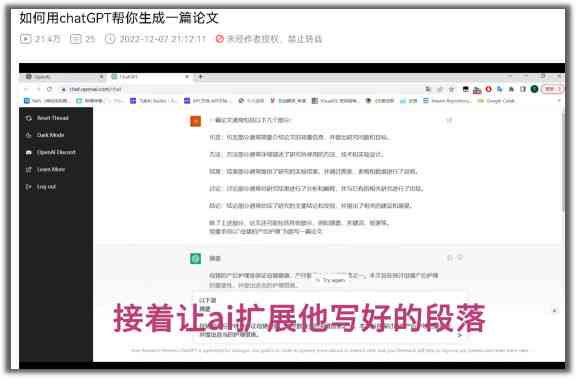
Task: Open the browser side panel icon
Action: [x=523, y=89]
